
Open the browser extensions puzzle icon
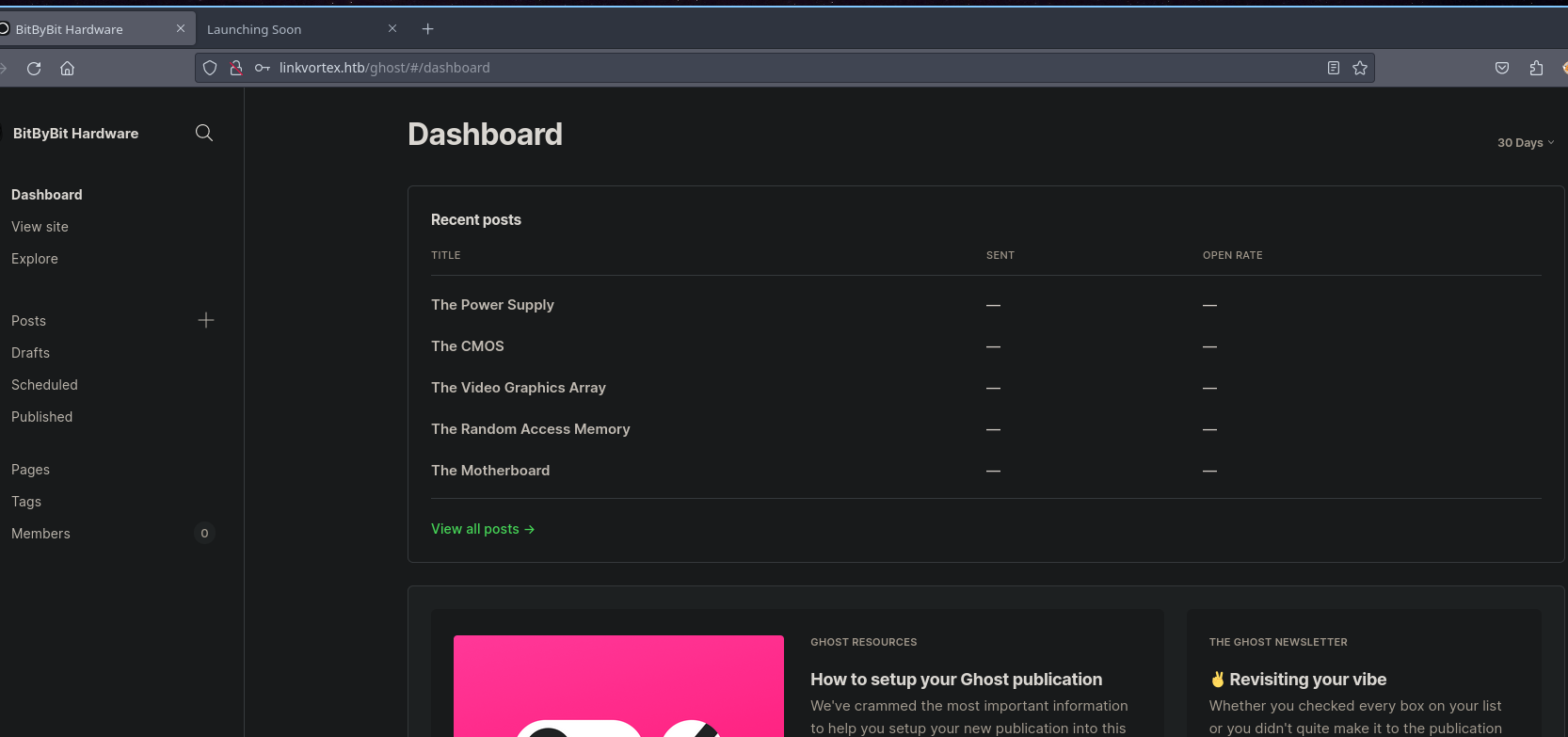click(1536, 68)
